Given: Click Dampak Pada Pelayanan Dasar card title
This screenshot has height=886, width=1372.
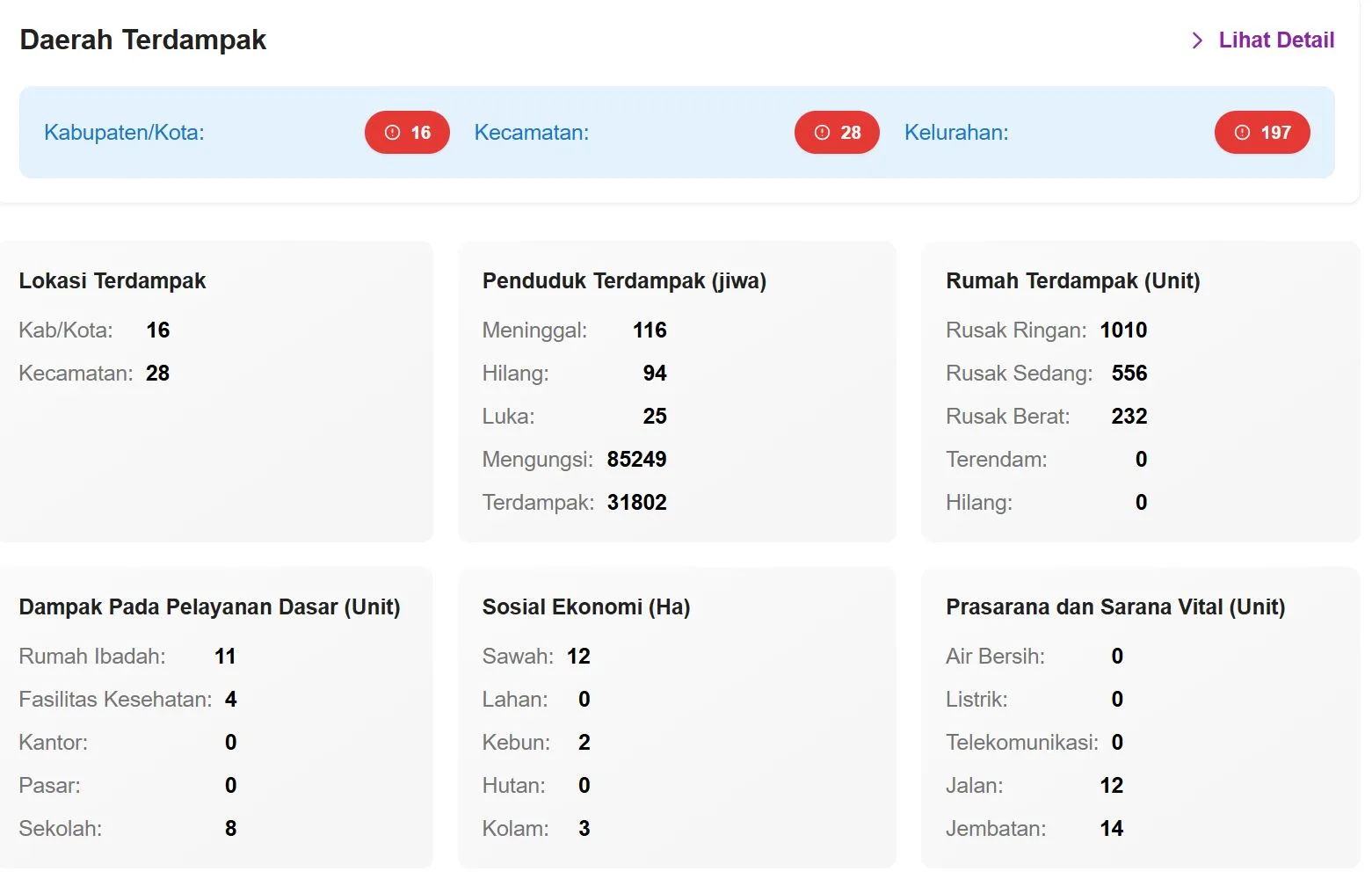Looking at the screenshot, I should [x=209, y=607].
